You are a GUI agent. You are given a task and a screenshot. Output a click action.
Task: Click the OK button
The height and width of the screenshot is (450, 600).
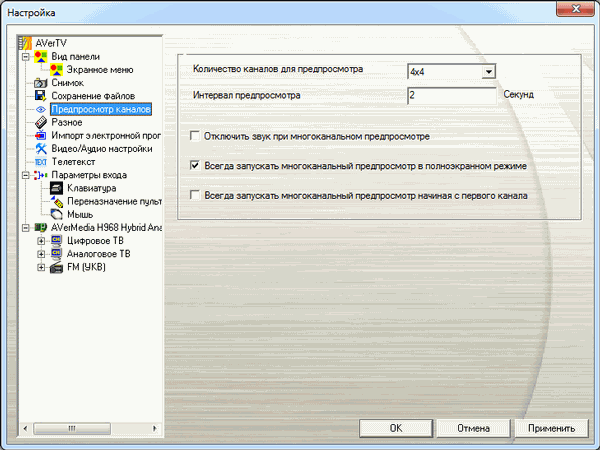[x=396, y=428]
